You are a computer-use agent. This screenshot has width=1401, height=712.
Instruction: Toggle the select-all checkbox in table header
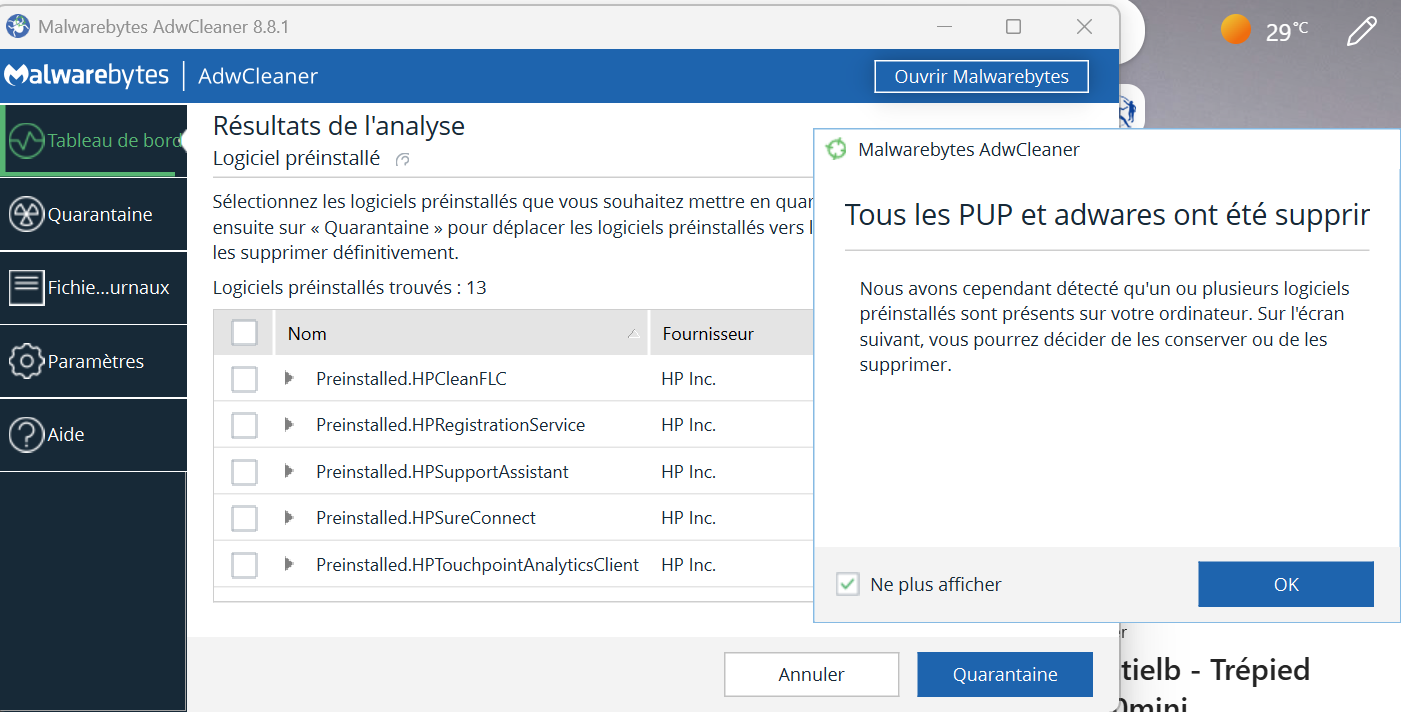tap(244, 332)
